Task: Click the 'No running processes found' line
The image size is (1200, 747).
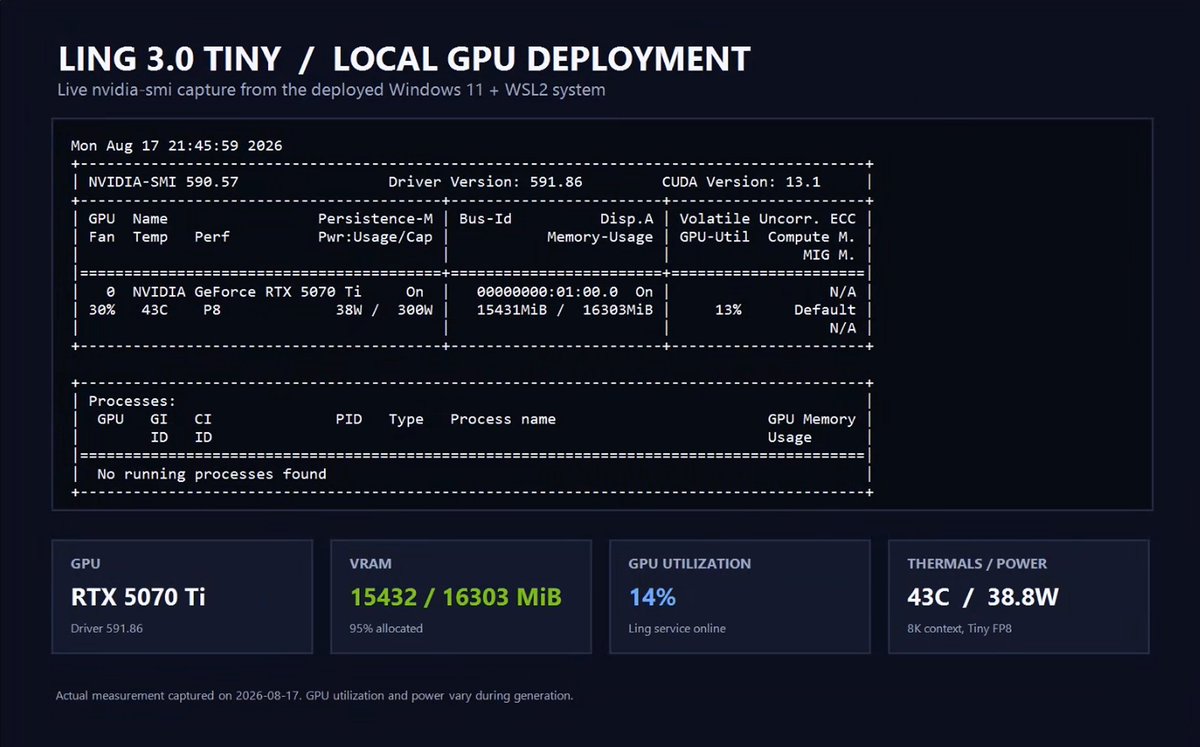Action: [212, 474]
